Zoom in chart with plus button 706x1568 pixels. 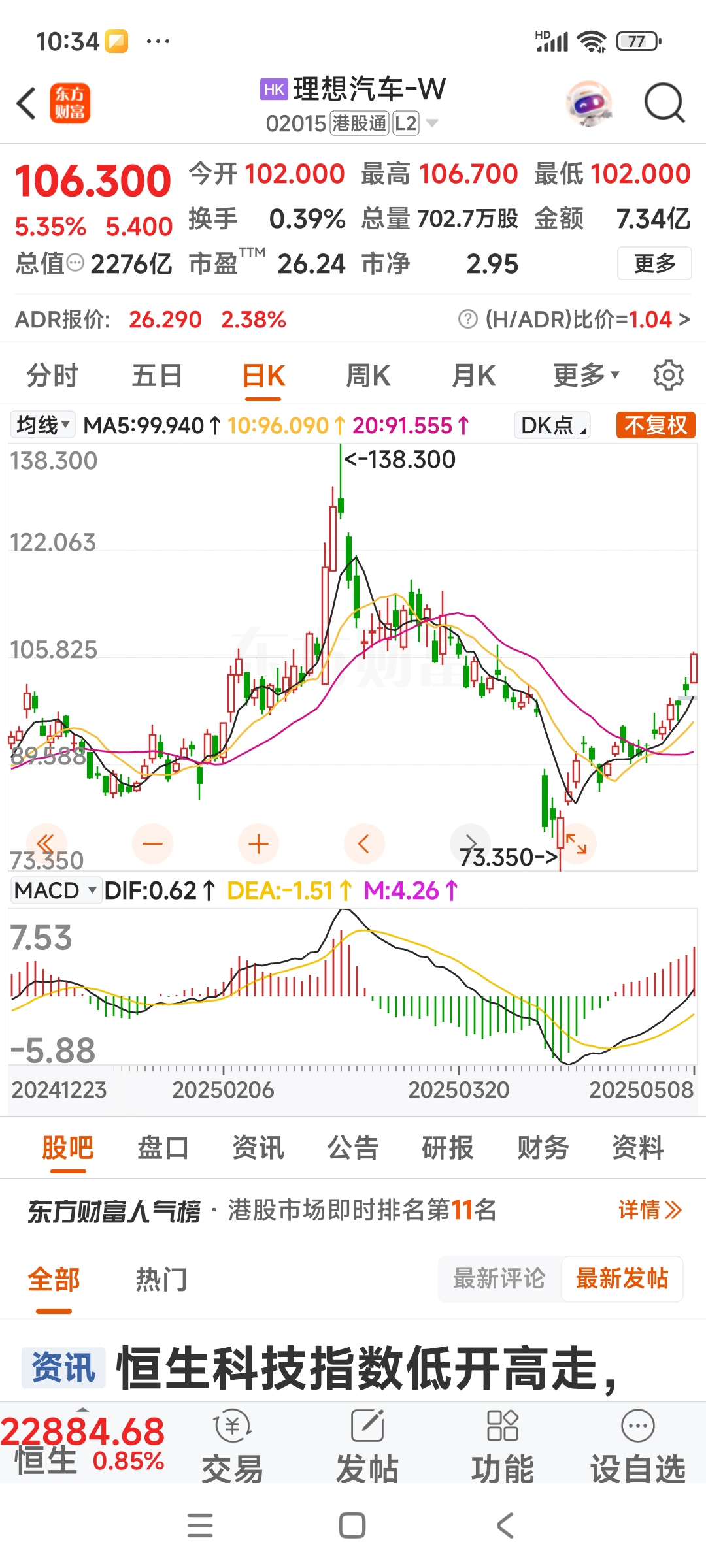[x=258, y=843]
